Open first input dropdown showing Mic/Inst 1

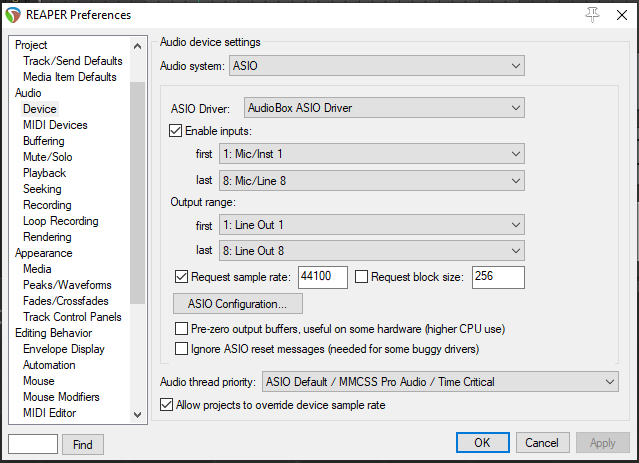(x=372, y=154)
